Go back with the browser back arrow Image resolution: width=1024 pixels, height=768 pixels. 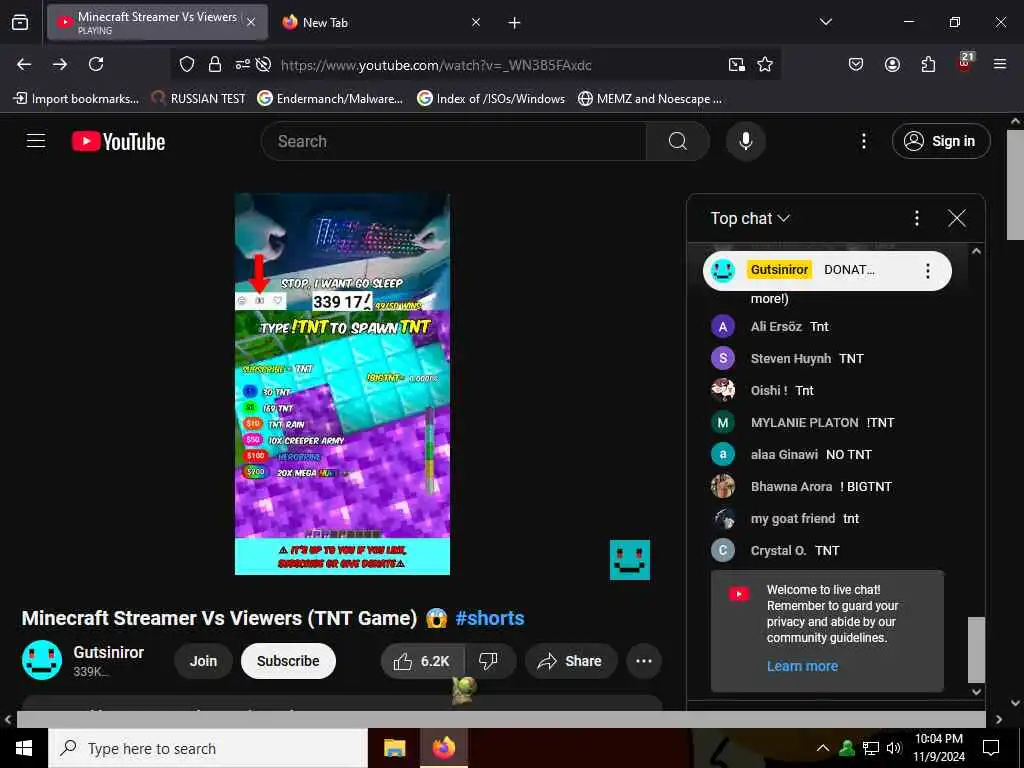click(x=24, y=64)
